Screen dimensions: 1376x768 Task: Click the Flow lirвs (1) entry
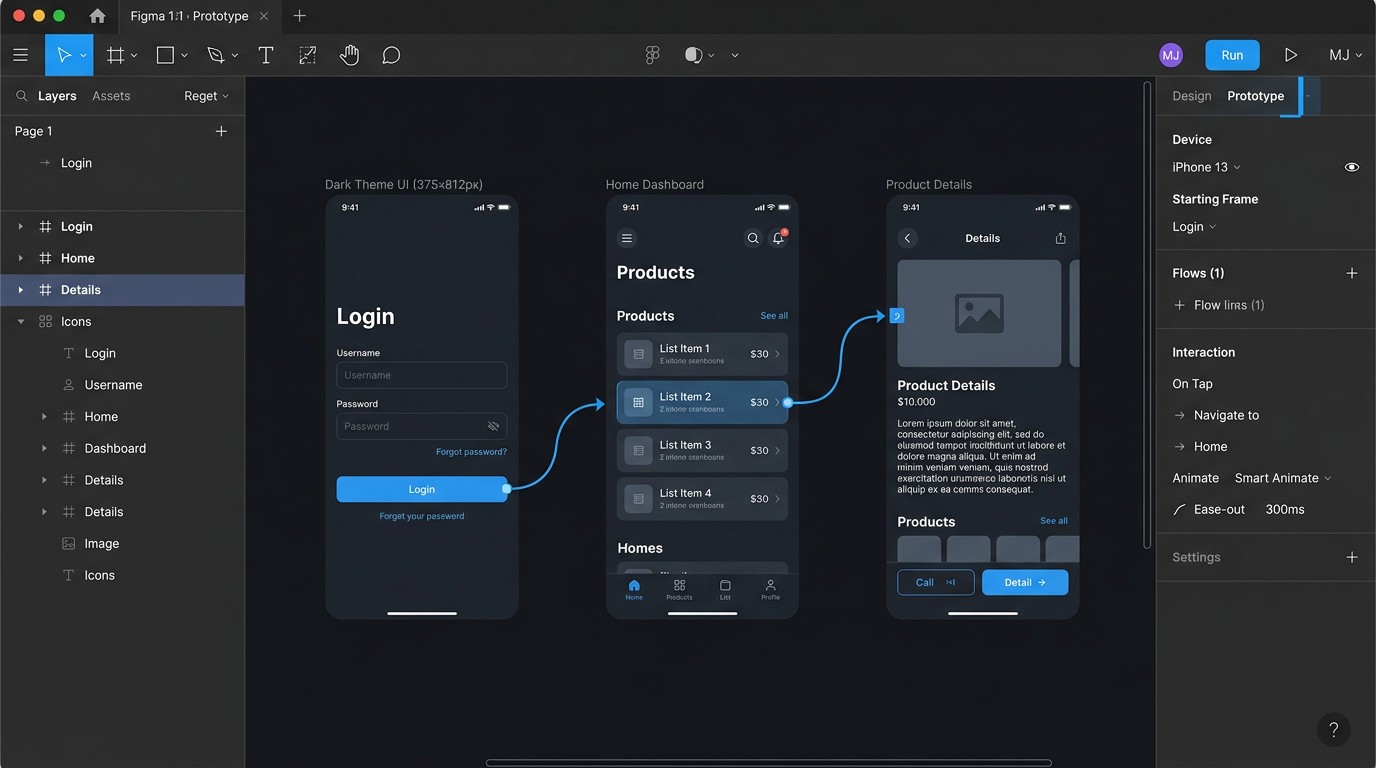pyautogui.click(x=1229, y=305)
